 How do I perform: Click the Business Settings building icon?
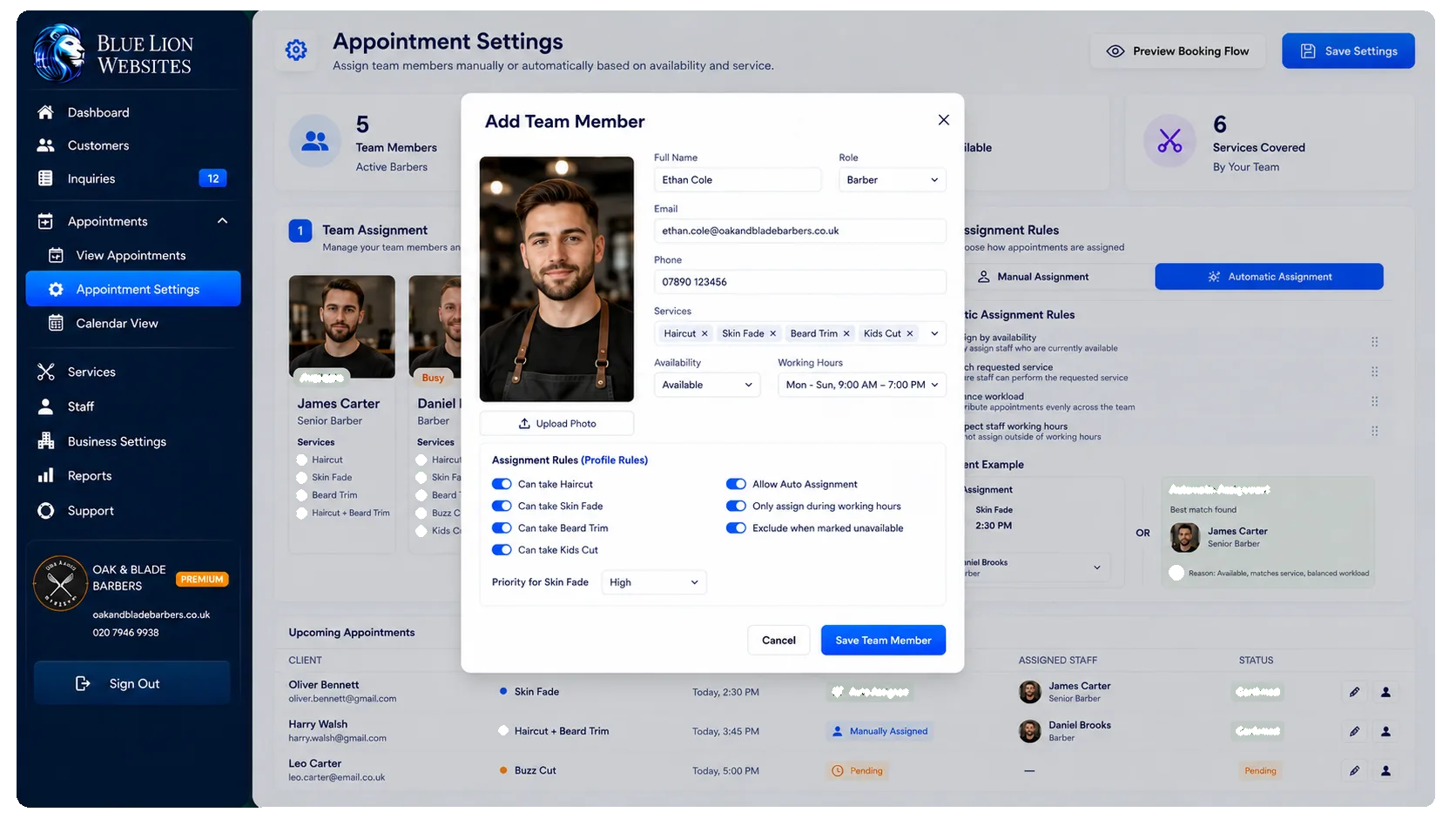point(46,441)
